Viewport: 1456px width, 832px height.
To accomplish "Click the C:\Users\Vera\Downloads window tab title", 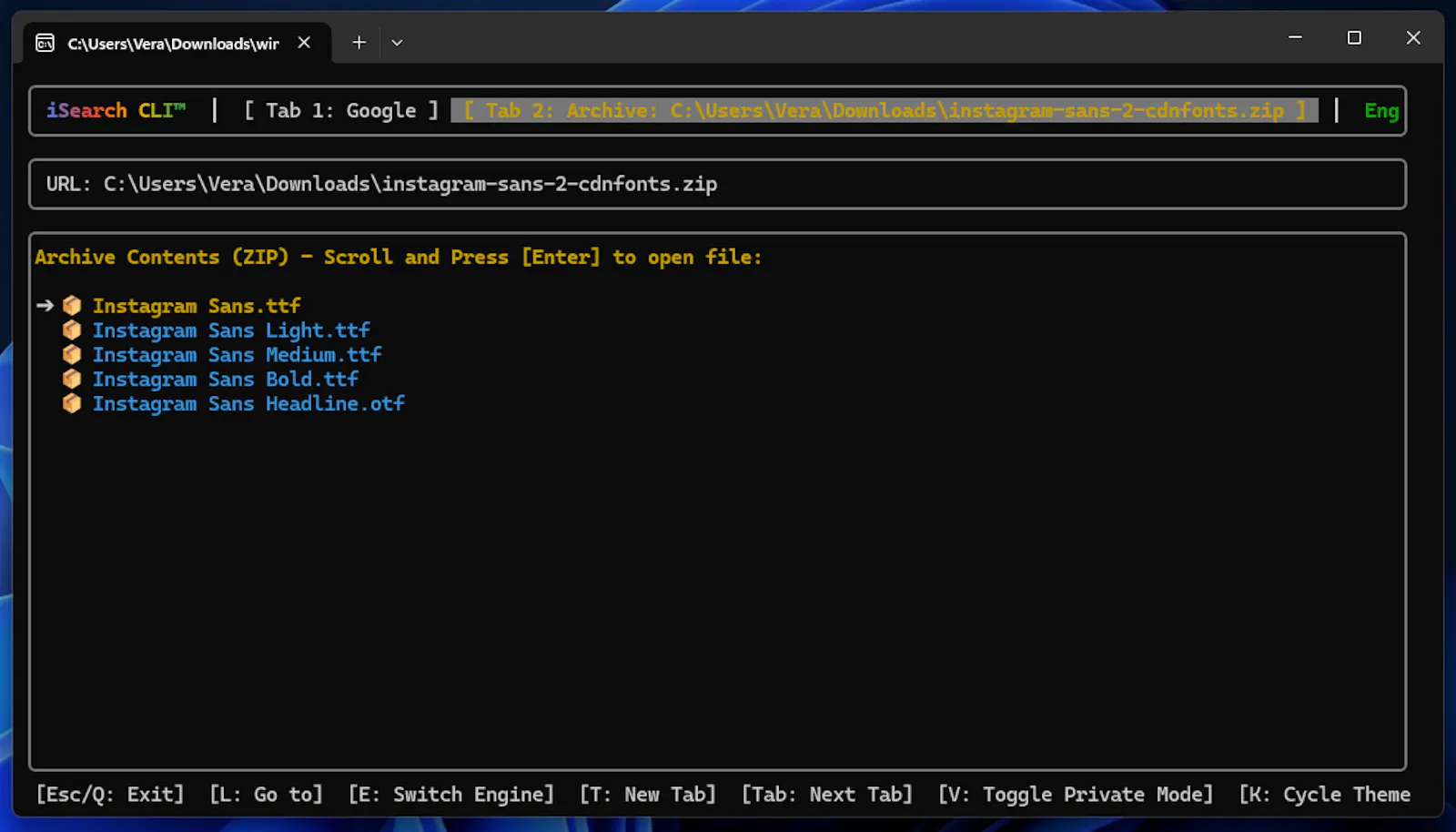I will [x=173, y=44].
